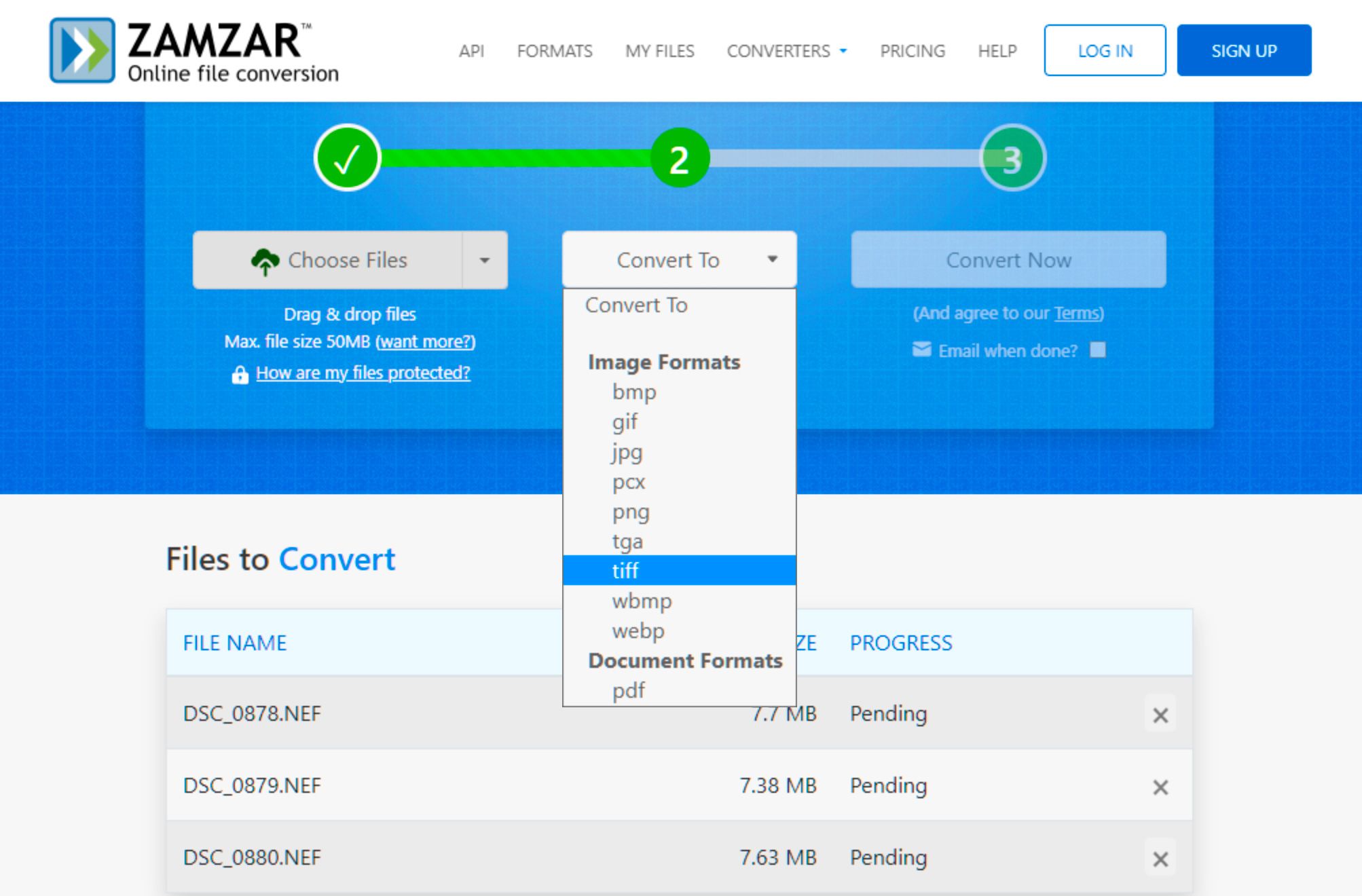Open the Convert To format dropdown

pos(682,259)
